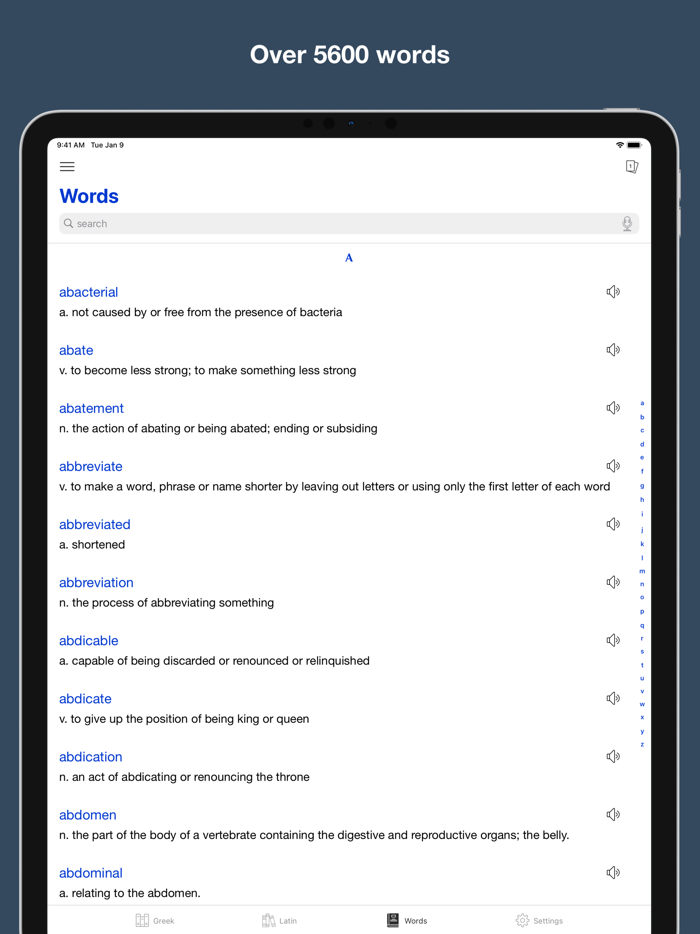
Task: Click the 'Words' page title
Action: coord(89,196)
